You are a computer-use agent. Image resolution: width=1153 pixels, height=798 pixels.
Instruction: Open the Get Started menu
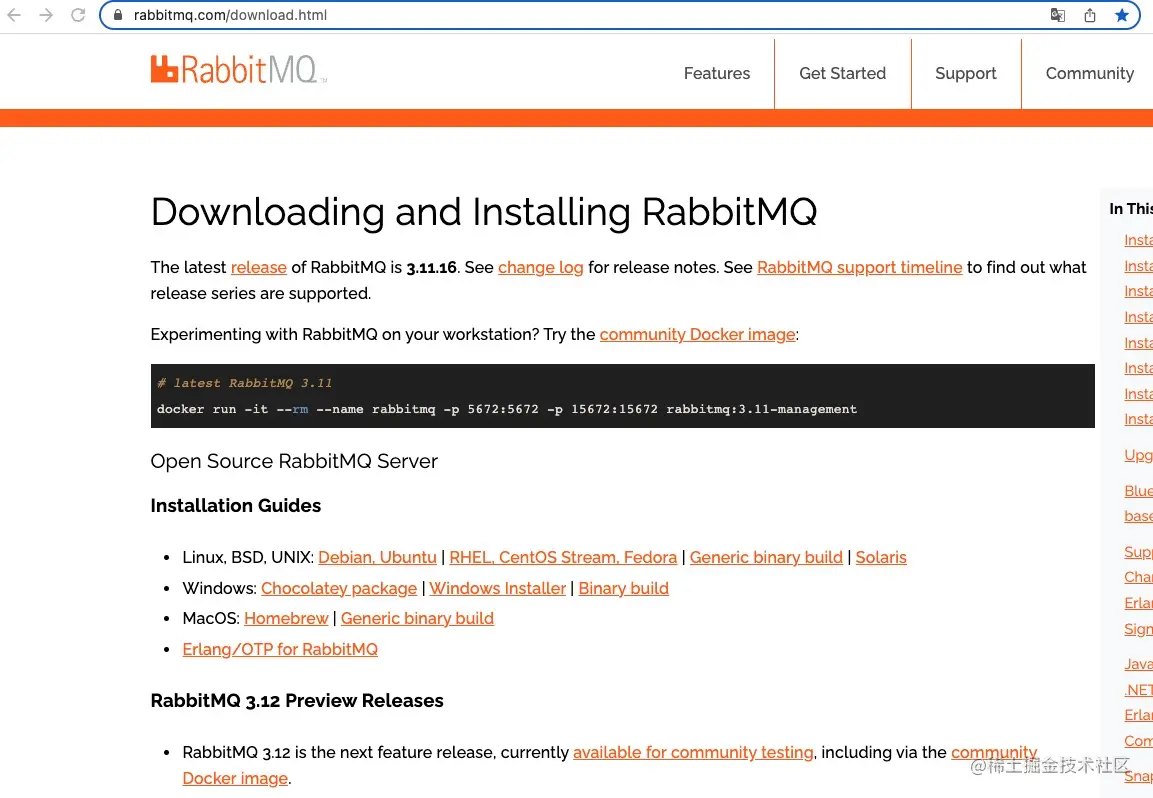point(843,74)
